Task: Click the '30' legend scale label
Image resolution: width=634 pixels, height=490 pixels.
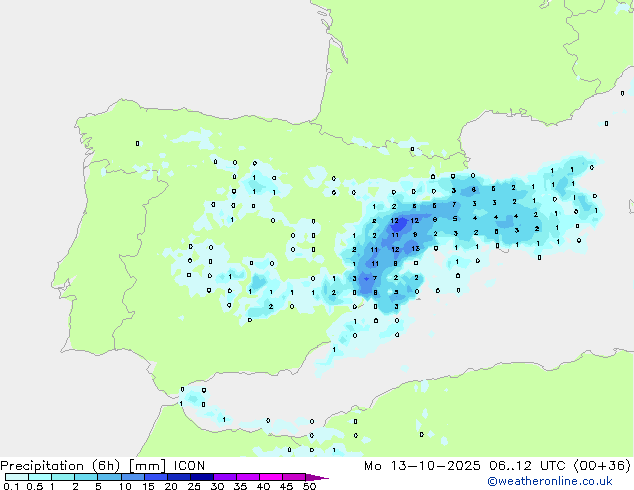Action: [217, 486]
